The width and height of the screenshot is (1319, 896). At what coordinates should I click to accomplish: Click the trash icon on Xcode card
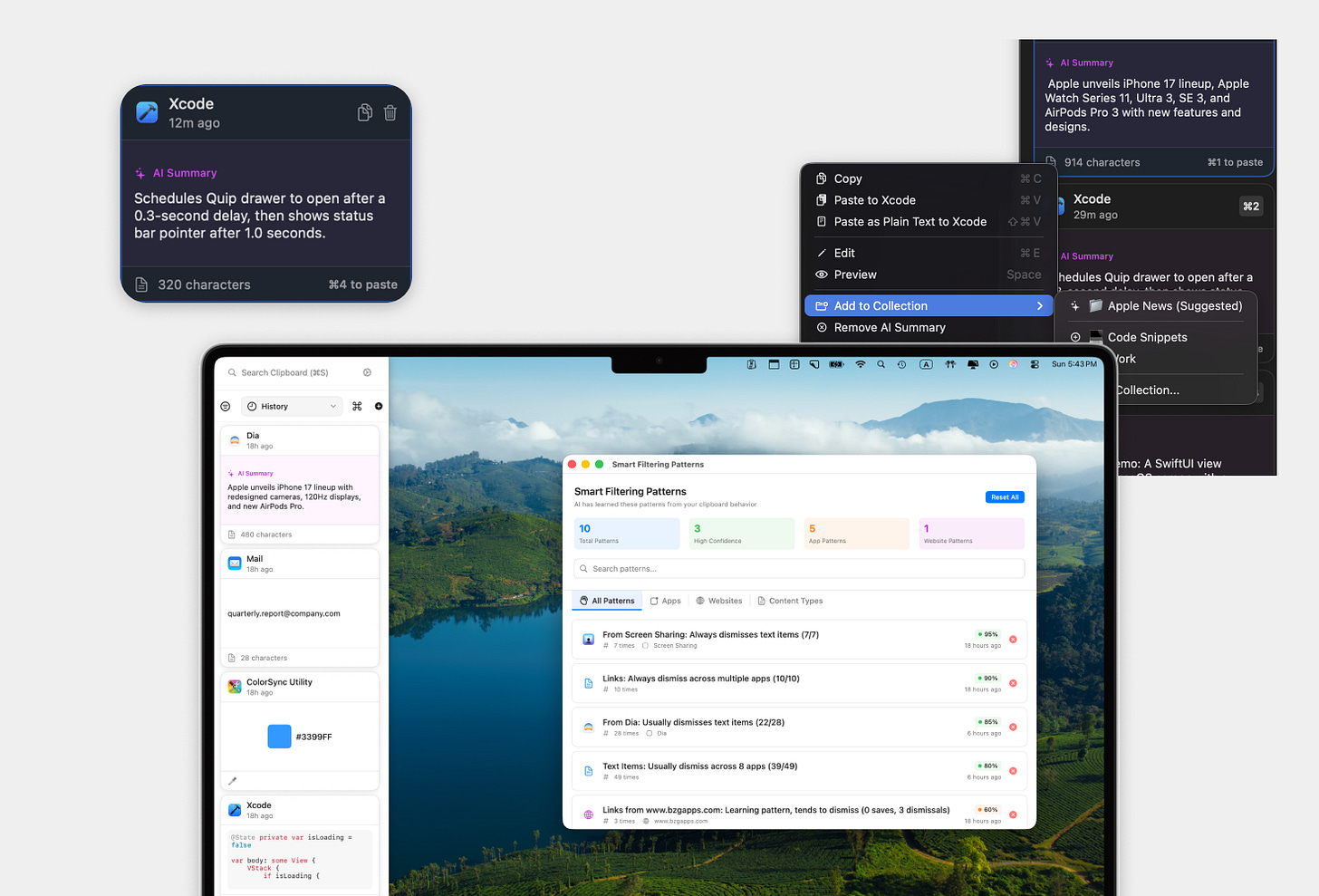390,112
